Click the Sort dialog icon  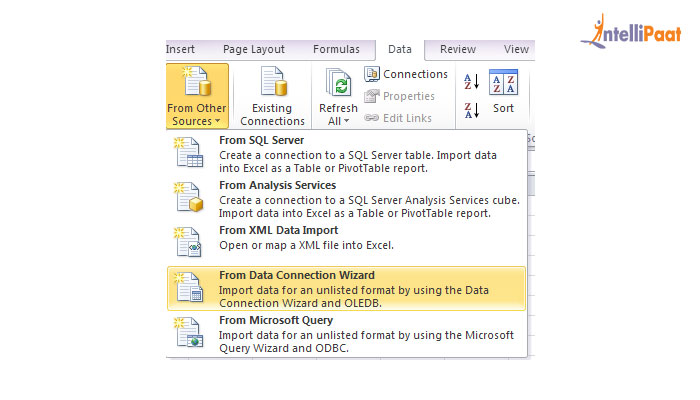[x=503, y=82]
